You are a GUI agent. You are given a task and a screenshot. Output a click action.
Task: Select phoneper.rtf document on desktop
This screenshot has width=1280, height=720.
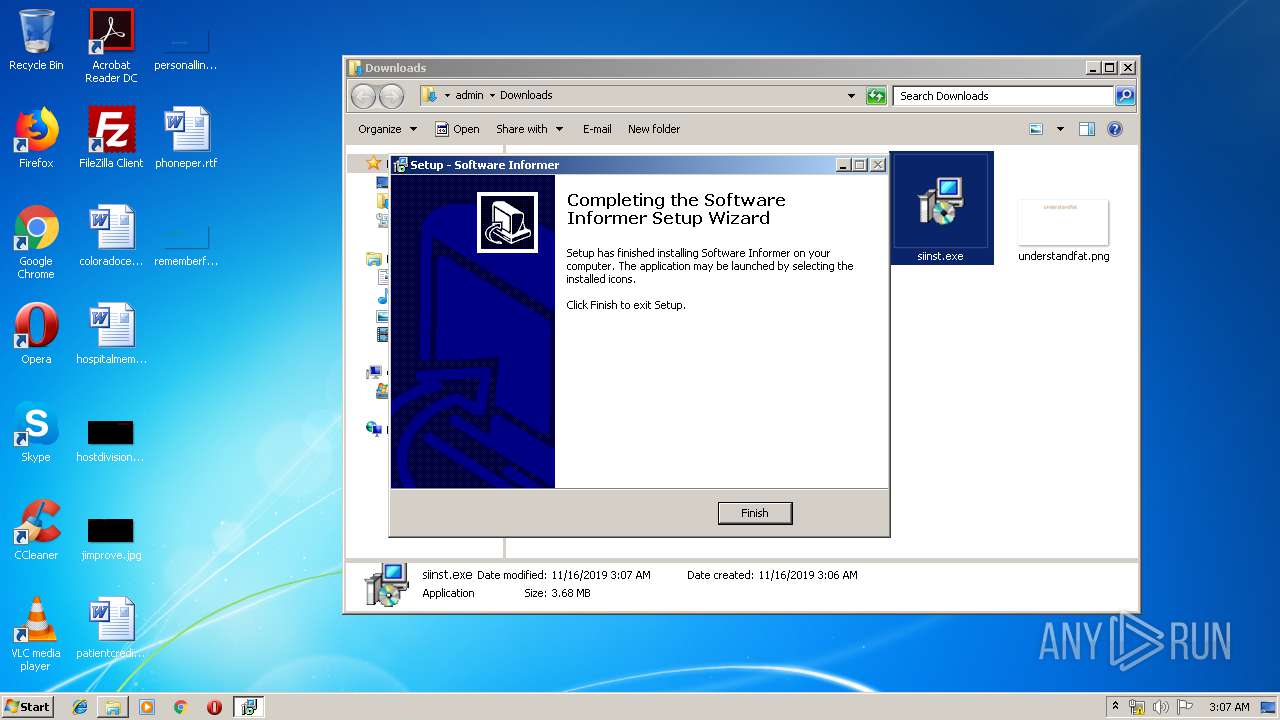[186, 138]
